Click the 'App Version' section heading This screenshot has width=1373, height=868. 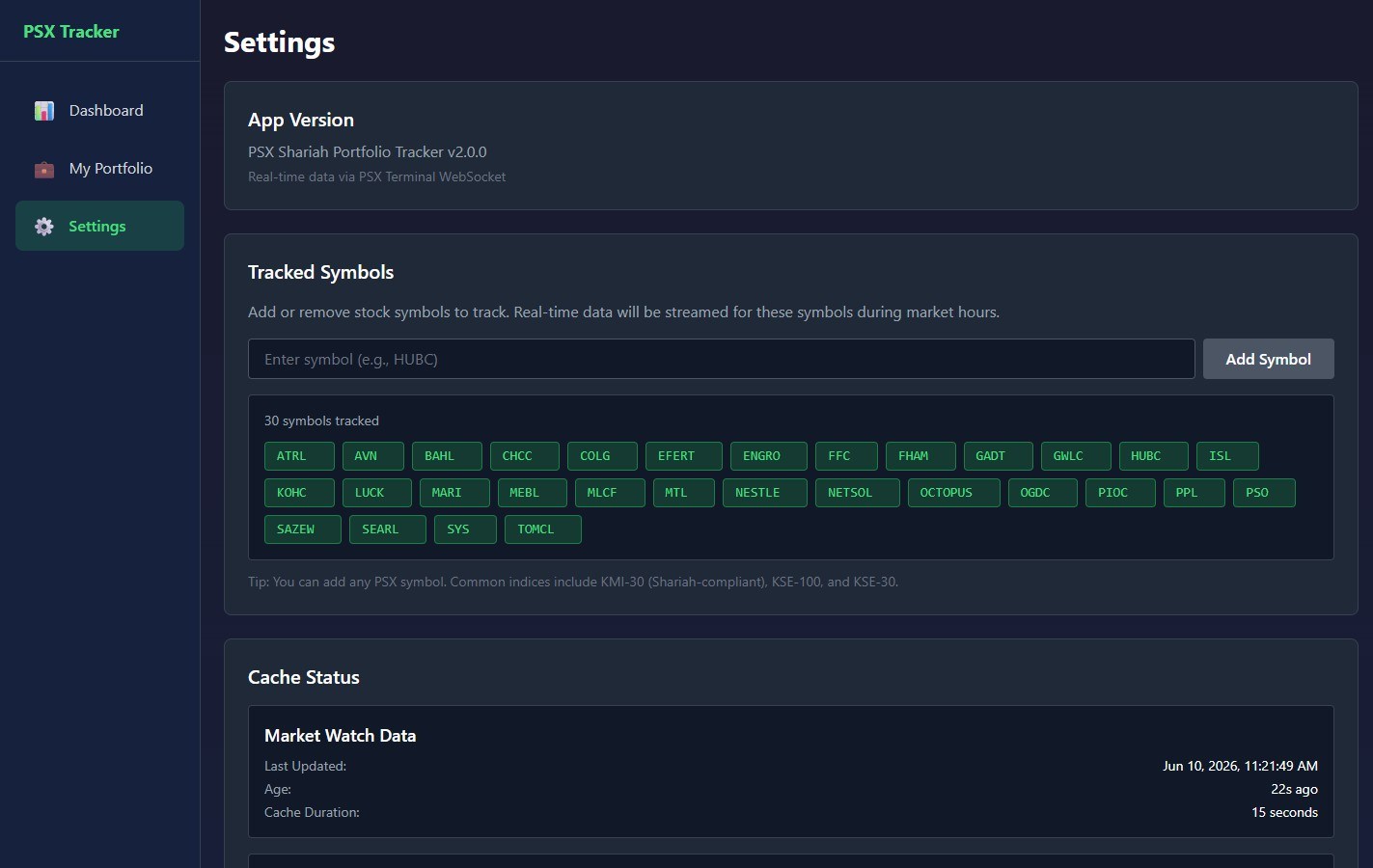click(x=301, y=120)
